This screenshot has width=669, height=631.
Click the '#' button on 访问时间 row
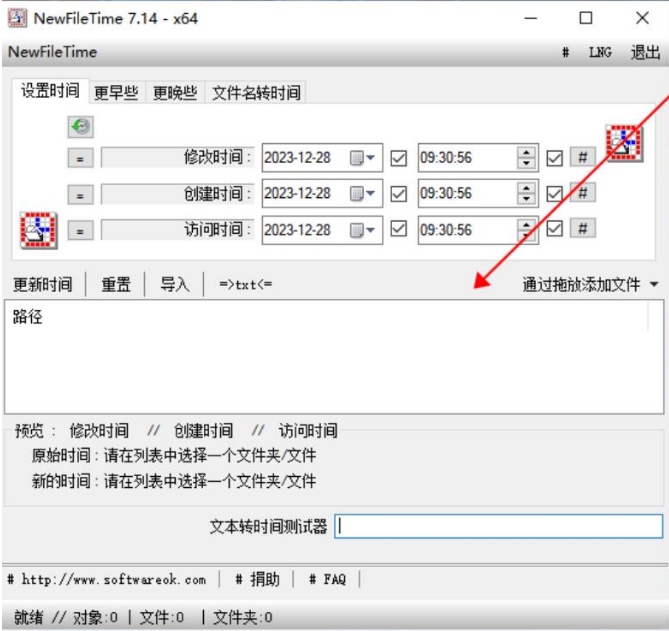point(583,228)
